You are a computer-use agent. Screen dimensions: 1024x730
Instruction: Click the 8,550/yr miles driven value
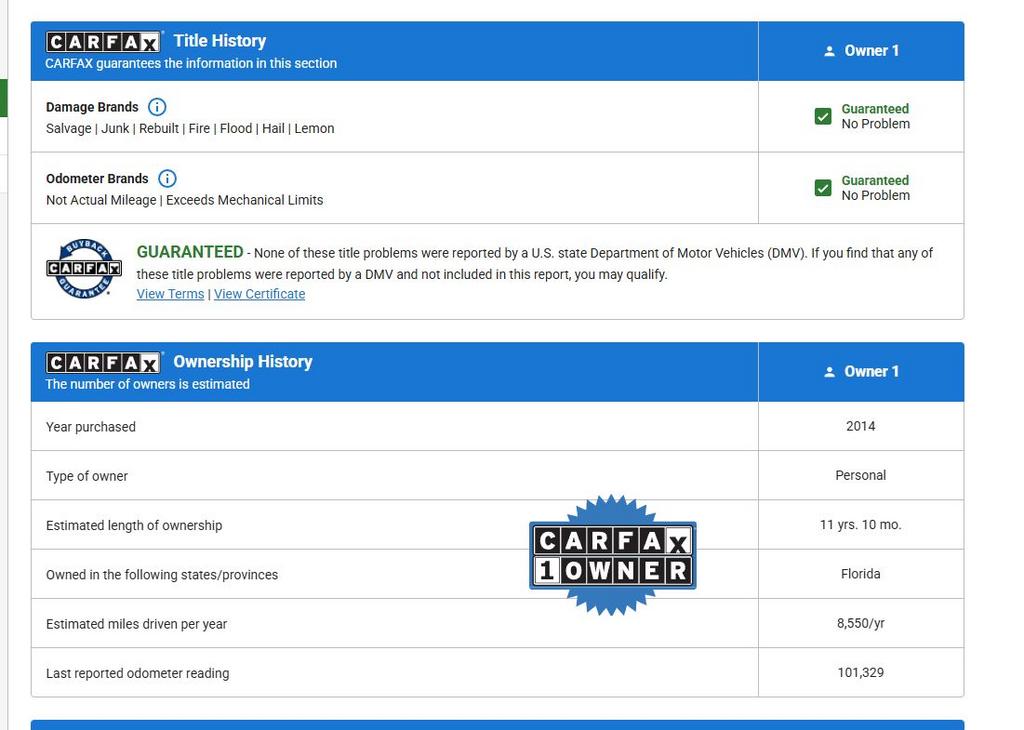pyautogui.click(x=860, y=623)
